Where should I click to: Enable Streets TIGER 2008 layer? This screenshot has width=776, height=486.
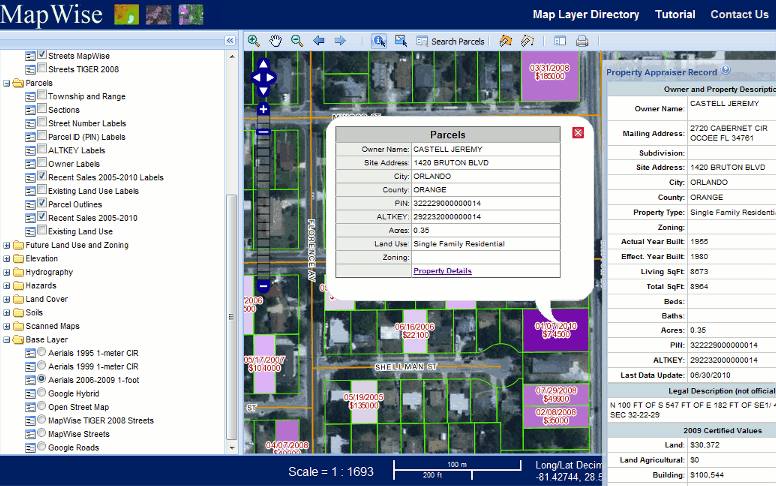42,67
